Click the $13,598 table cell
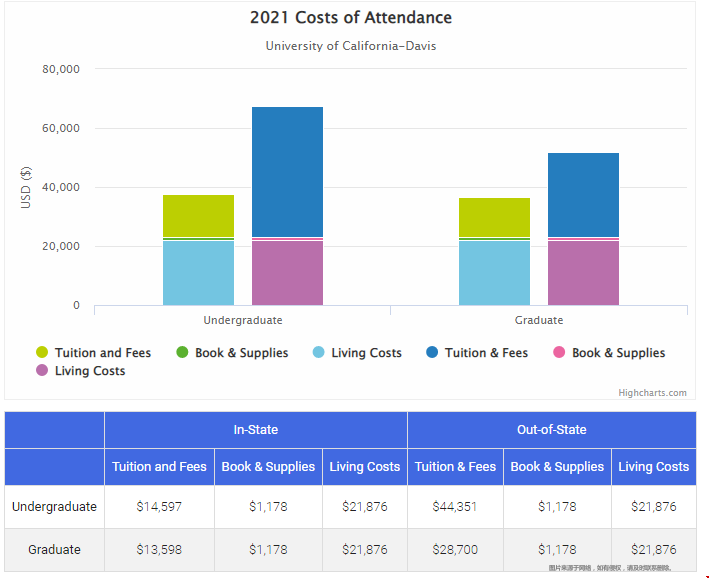The width and height of the screenshot is (709, 578). pos(159,550)
